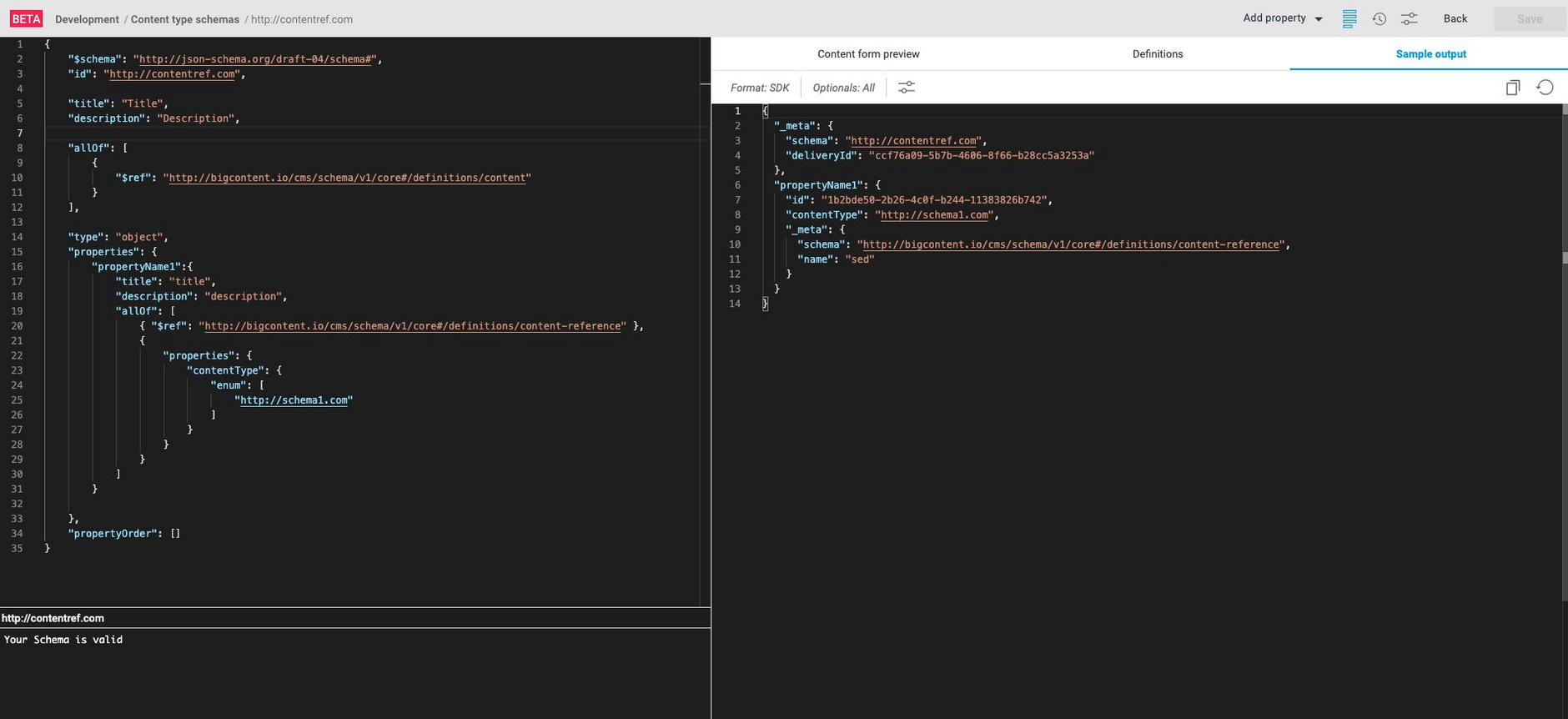The width and height of the screenshot is (1568, 719).
Task: Click the blue format schema lines icon
Action: point(1349,18)
